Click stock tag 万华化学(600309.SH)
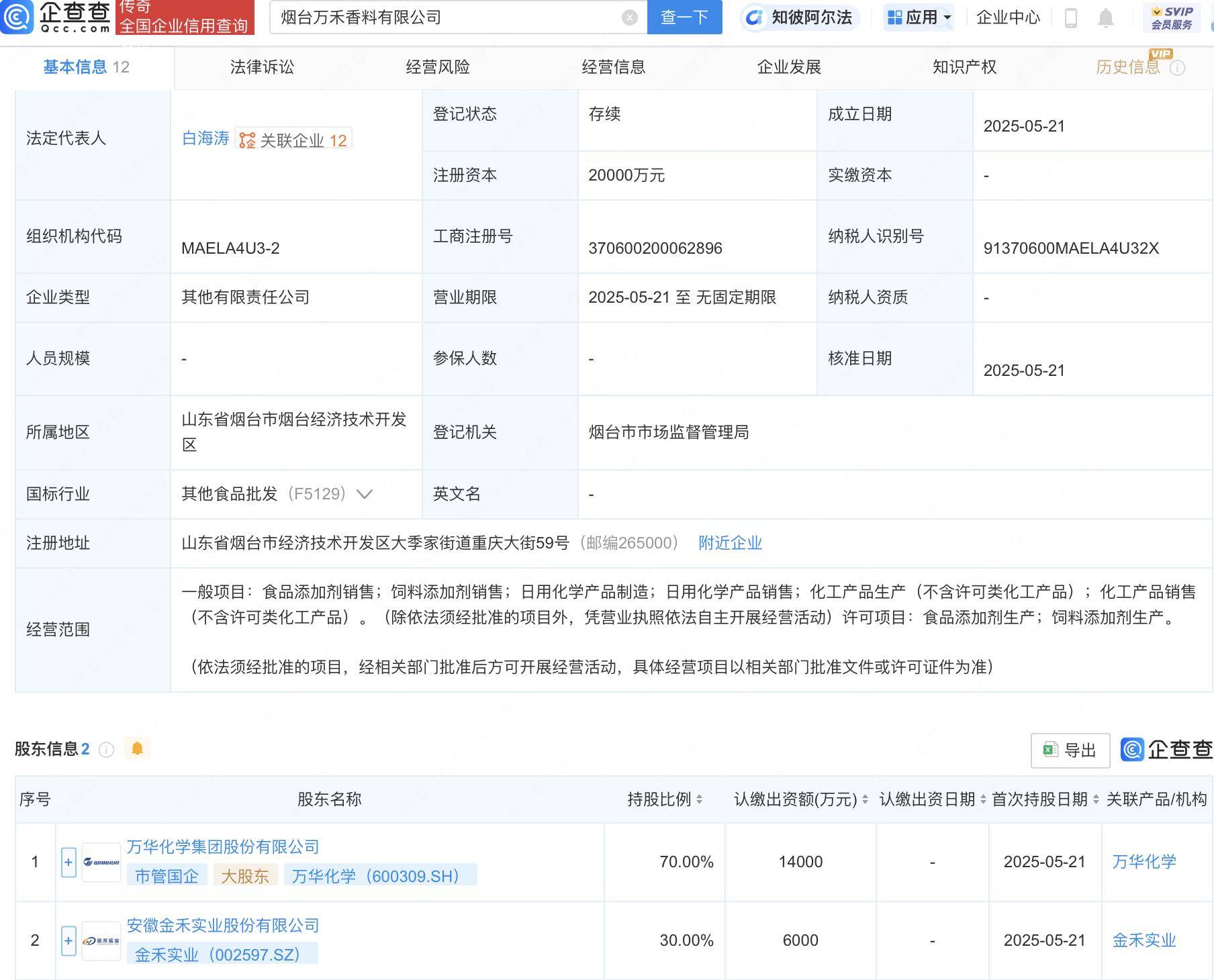 point(380,875)
